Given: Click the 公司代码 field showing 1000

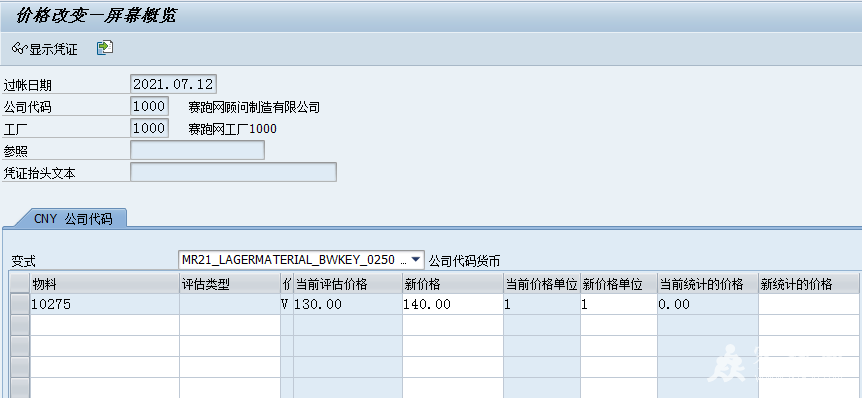Looking at the screenshot, I should (x=150, y=106).
